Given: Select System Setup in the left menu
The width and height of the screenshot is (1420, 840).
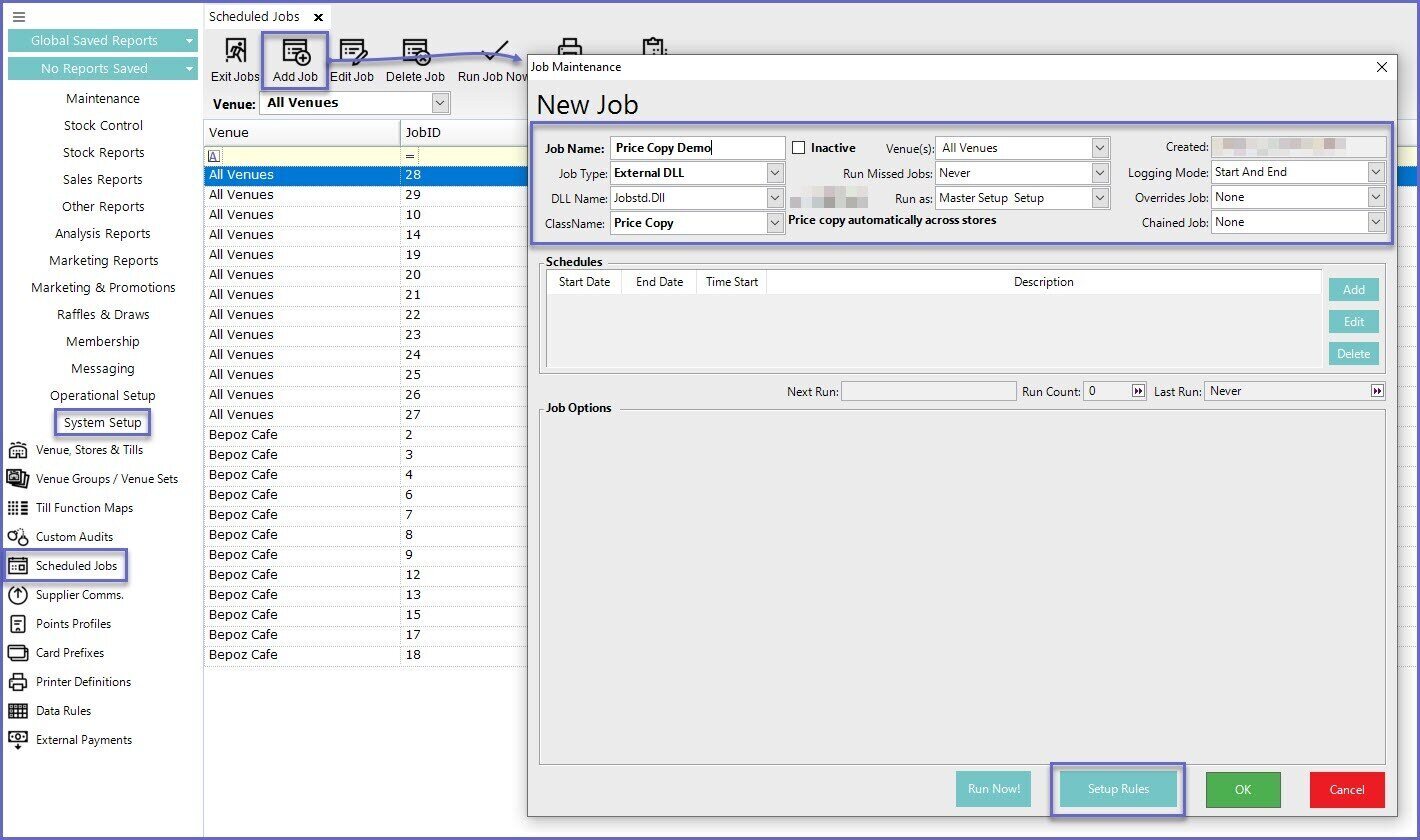Looking at the screenshot, I should [x=102, y=423].
